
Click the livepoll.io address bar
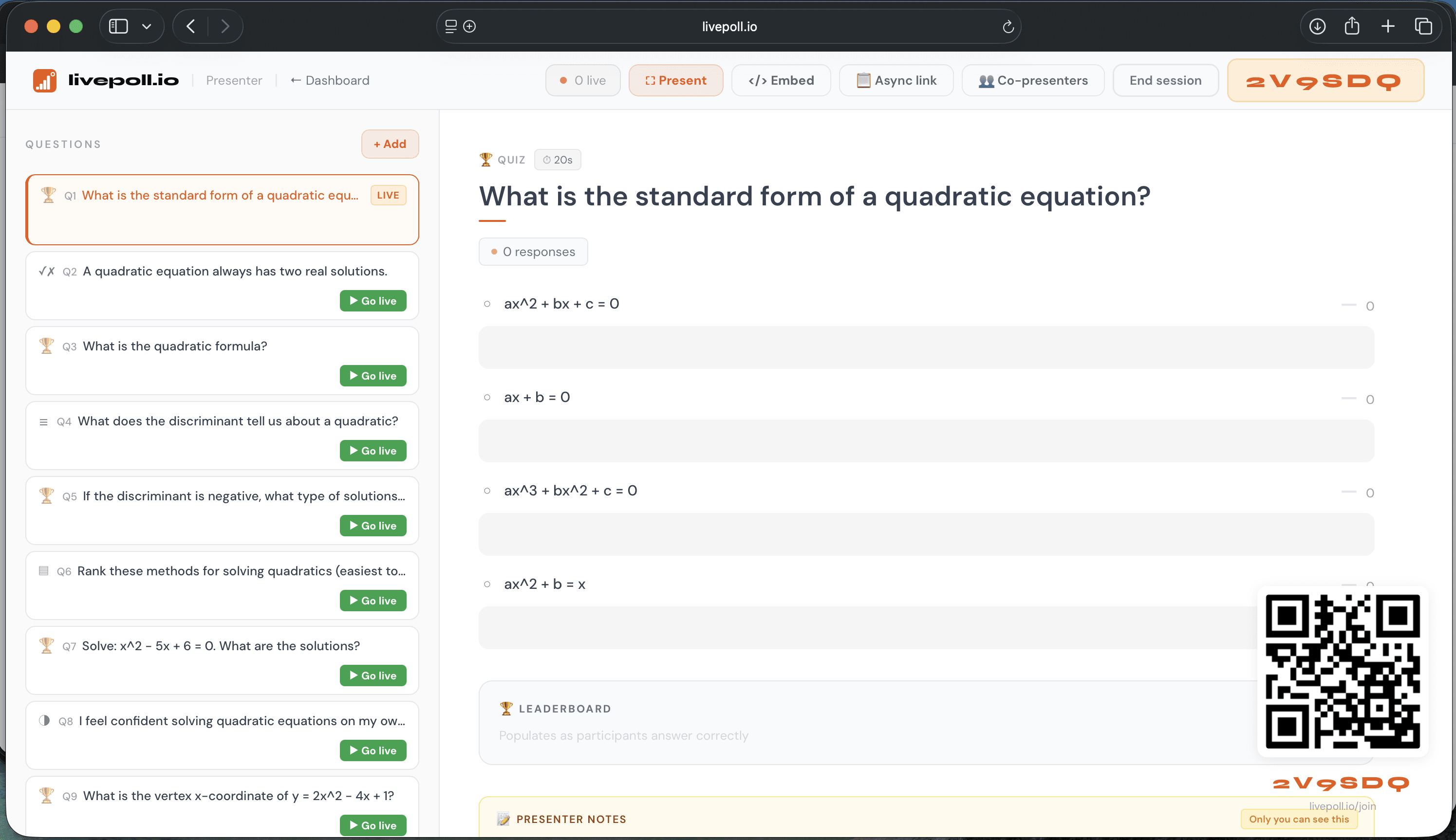729,27
